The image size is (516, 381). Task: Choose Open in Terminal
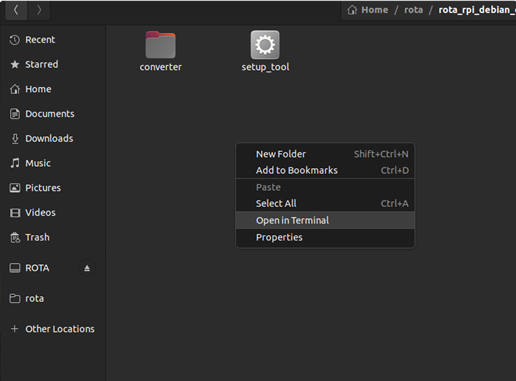pyautogui.click(x=325, y=220)
